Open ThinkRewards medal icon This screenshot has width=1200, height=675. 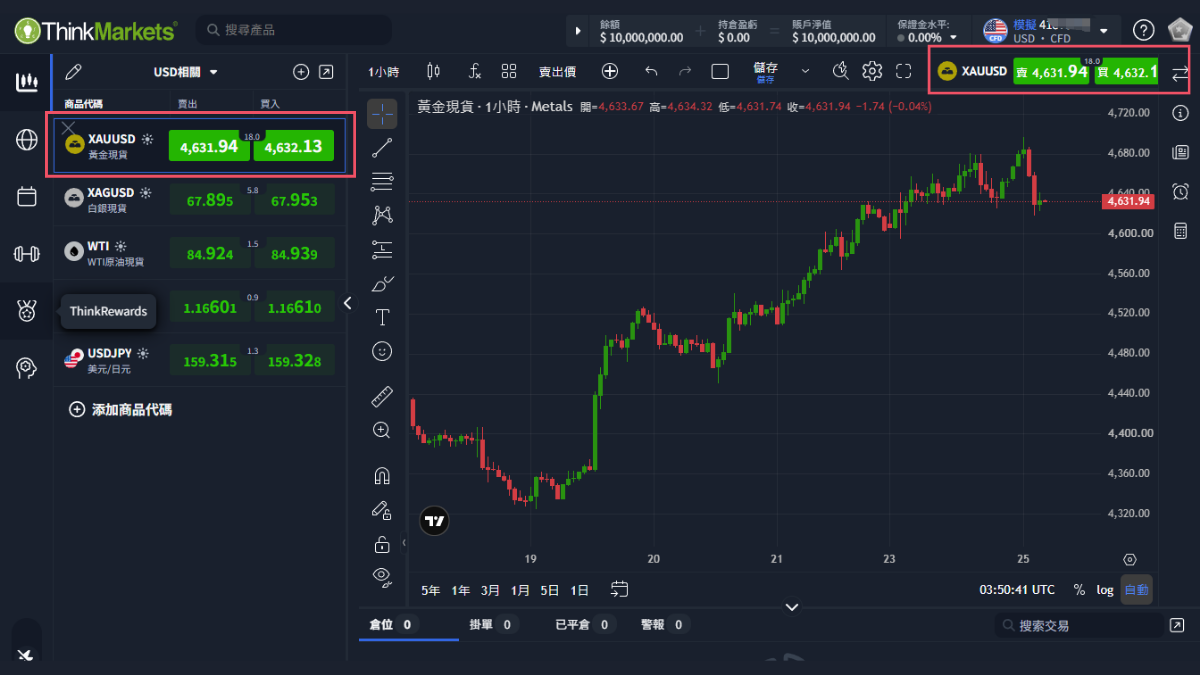pyautogui.click(x=27, y=311)
